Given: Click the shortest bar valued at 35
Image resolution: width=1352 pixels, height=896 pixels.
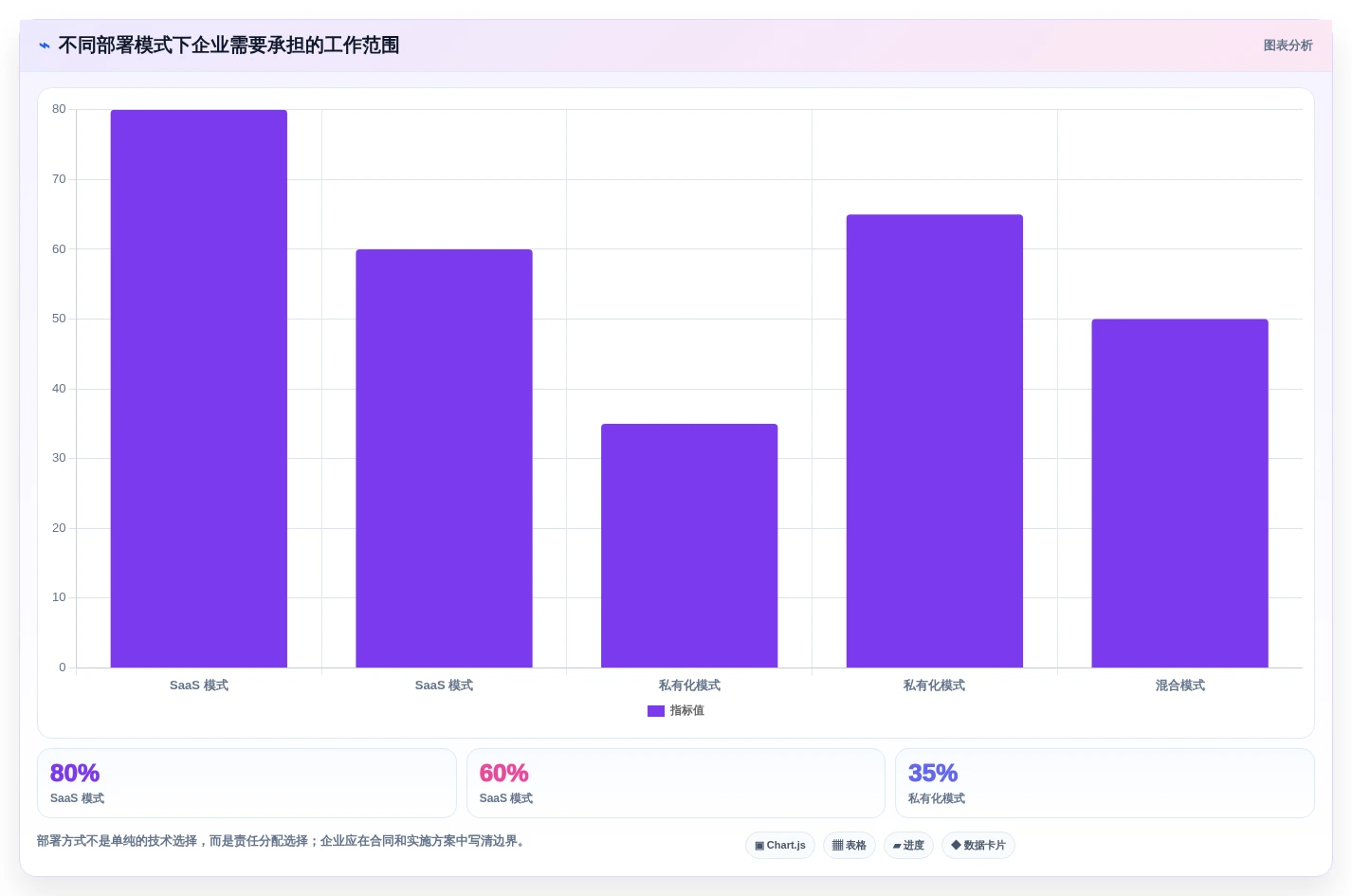Looking at the screenshot, I should point(689,546).
